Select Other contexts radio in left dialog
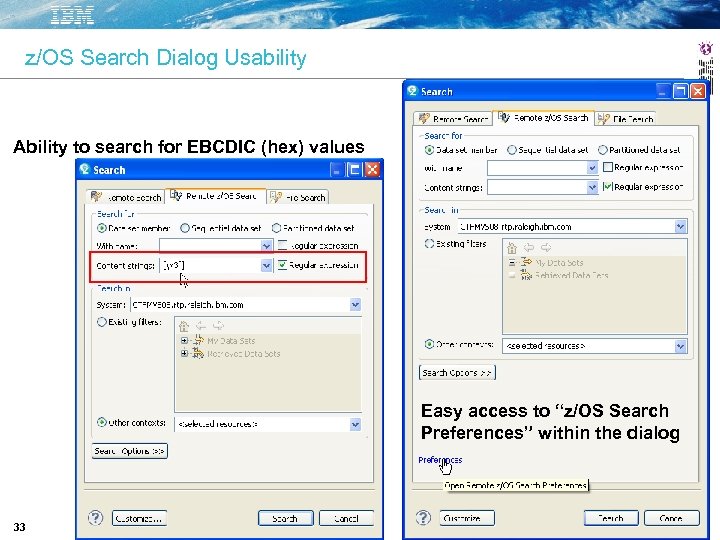 tap(101, 422)
